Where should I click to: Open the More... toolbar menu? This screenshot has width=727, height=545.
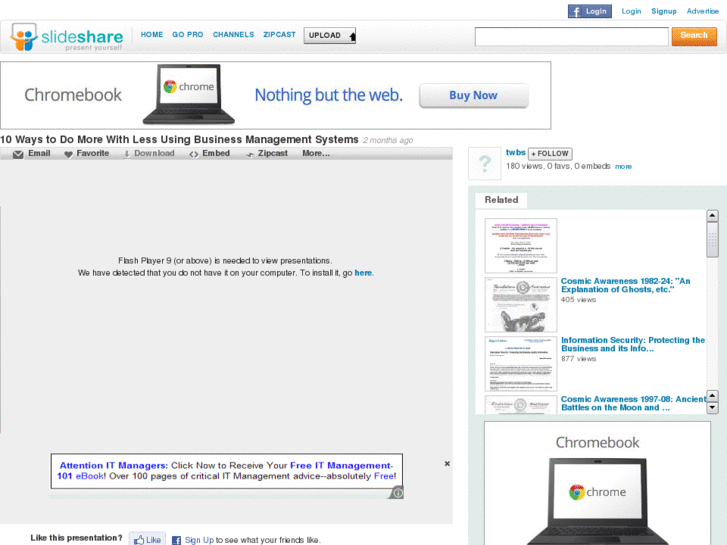click(x=316, y=154)
